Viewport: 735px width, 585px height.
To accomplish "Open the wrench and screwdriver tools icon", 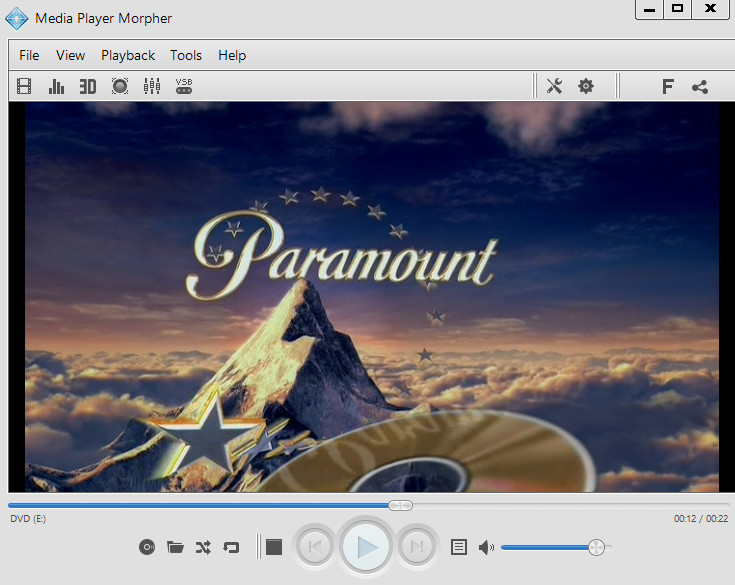I will (x=554, y=86).
